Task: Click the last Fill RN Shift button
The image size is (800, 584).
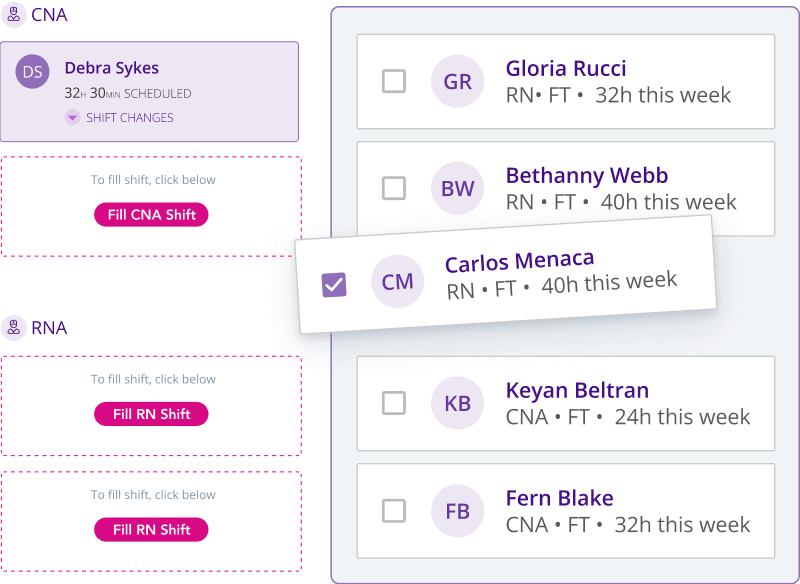Action: coord(151,530)
